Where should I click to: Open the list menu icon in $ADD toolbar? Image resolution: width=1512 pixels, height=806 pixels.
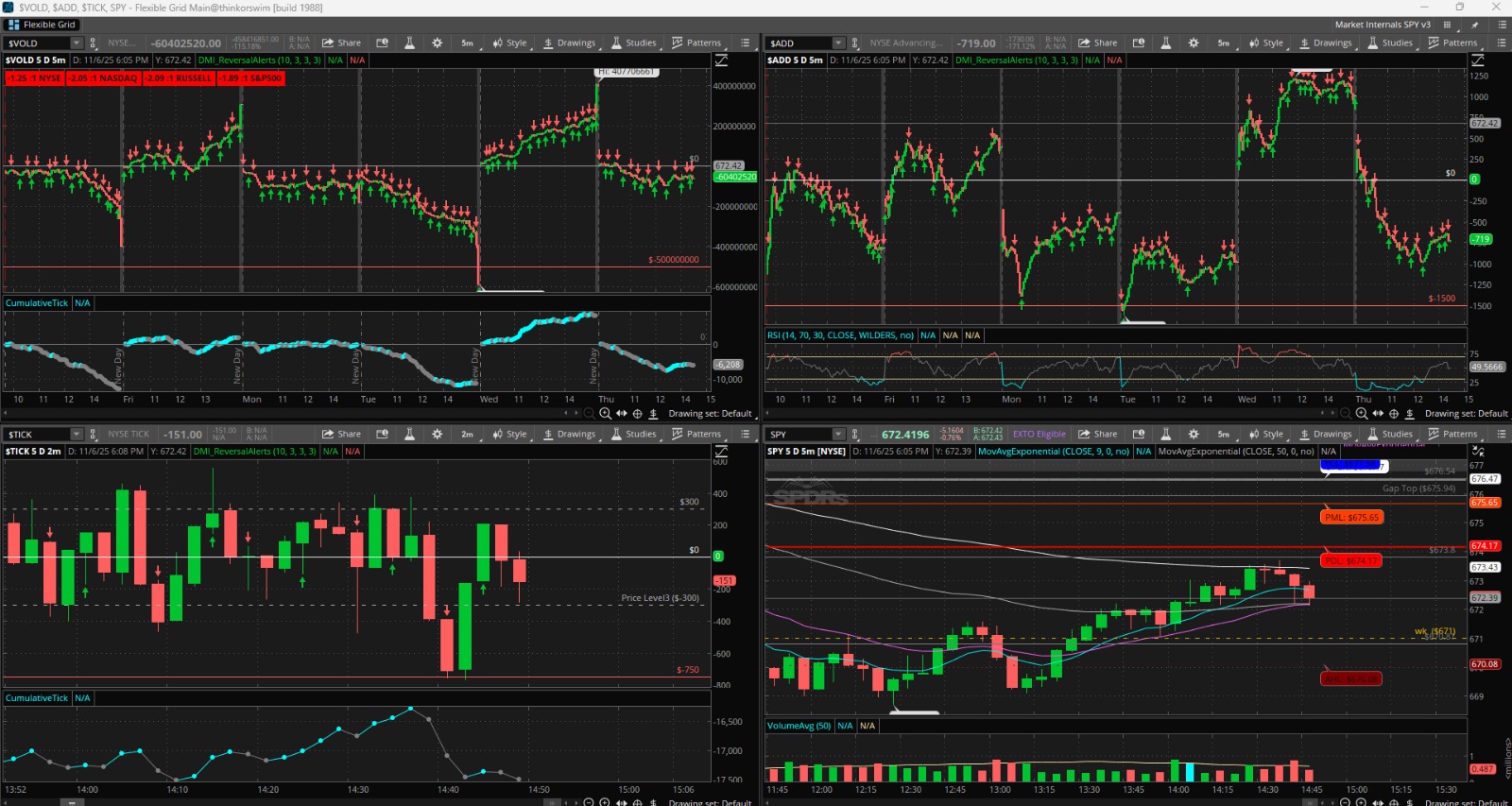coord(1501,43)
